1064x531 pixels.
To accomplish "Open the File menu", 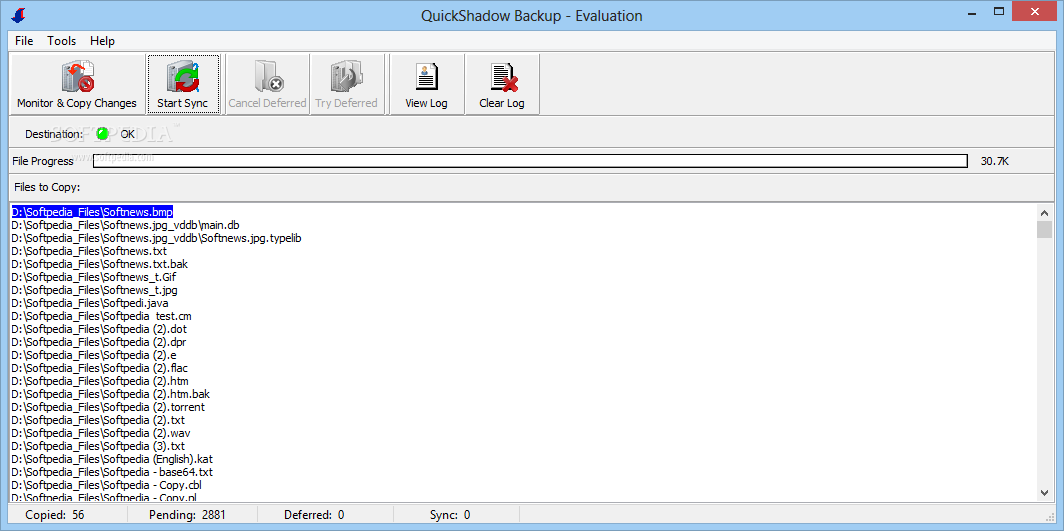I will pyautogui.click(x=24, y=41).
